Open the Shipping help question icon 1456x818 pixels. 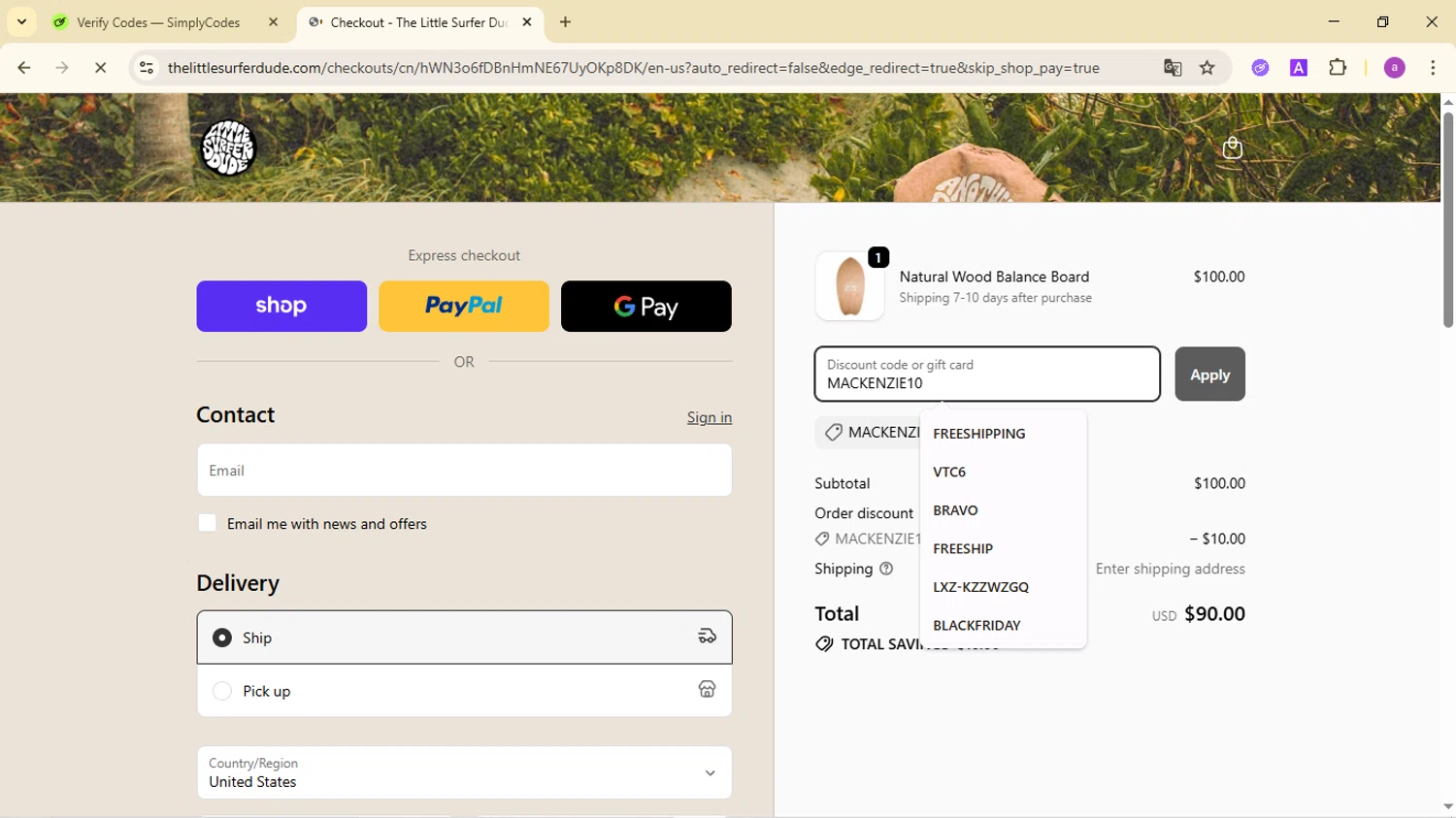[886, 569]
